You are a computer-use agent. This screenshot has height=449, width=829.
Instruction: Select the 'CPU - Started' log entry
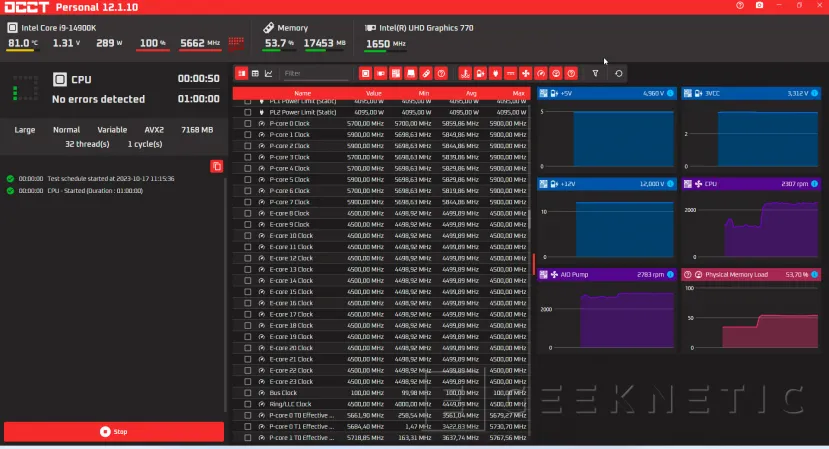(95, 191)
